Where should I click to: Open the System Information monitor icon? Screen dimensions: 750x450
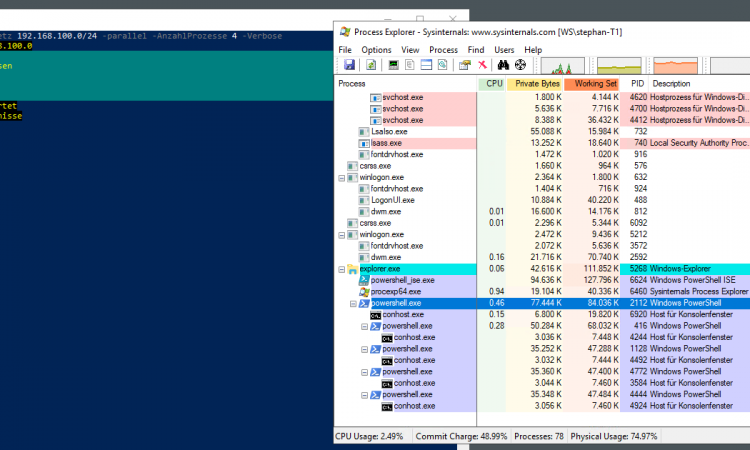tap(393, 65)
